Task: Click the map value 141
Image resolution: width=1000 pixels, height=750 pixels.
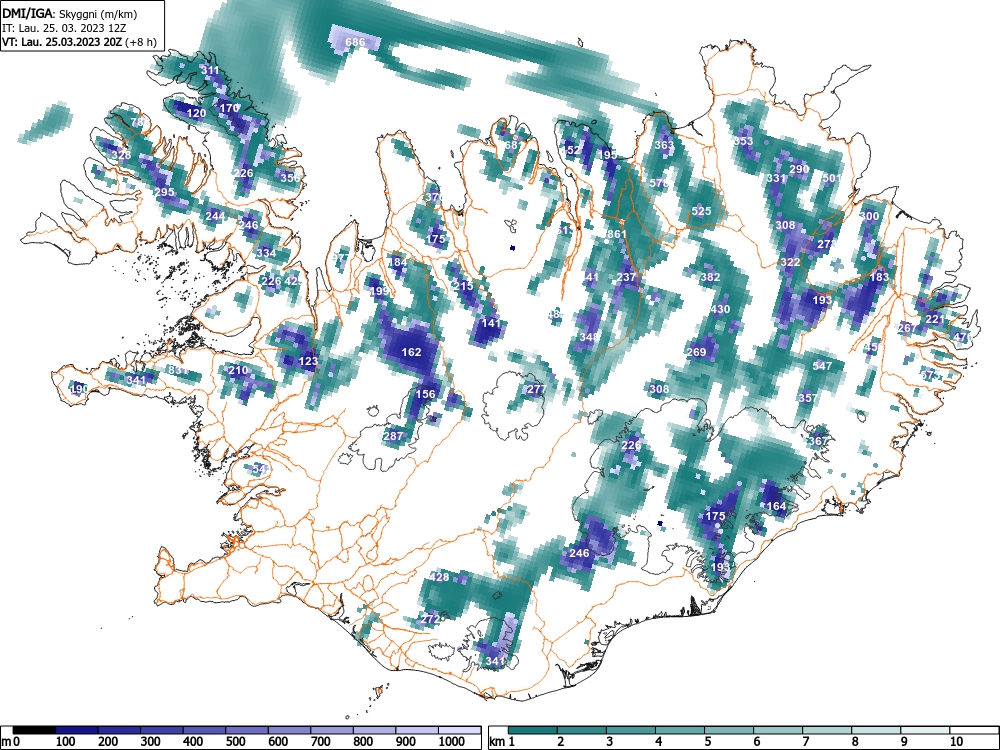Action: (x=491, y=323)
